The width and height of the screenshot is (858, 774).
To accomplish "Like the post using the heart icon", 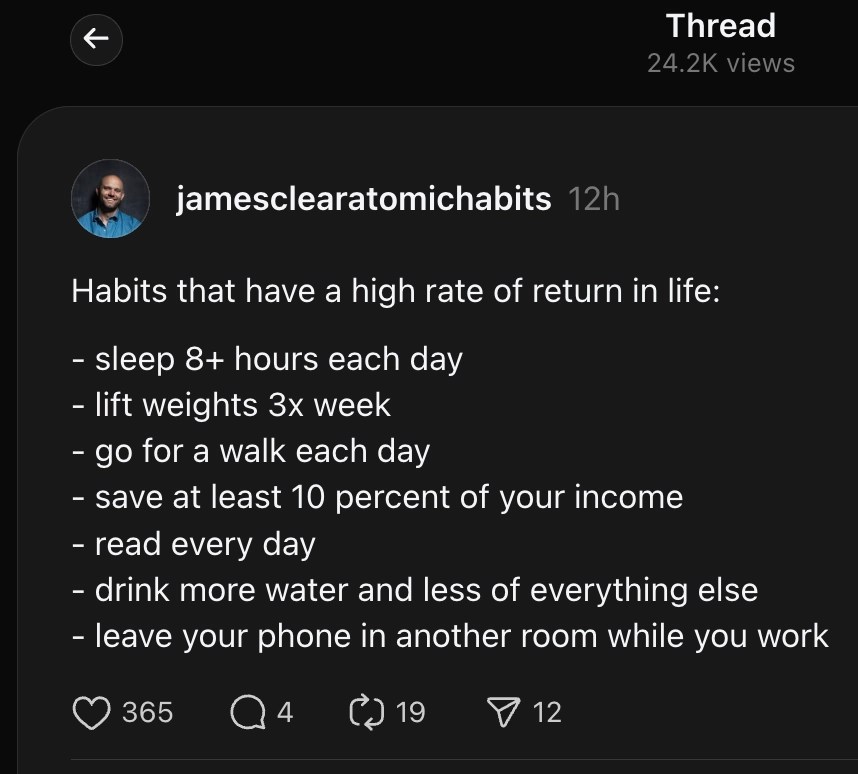I will tap(91, 712).
